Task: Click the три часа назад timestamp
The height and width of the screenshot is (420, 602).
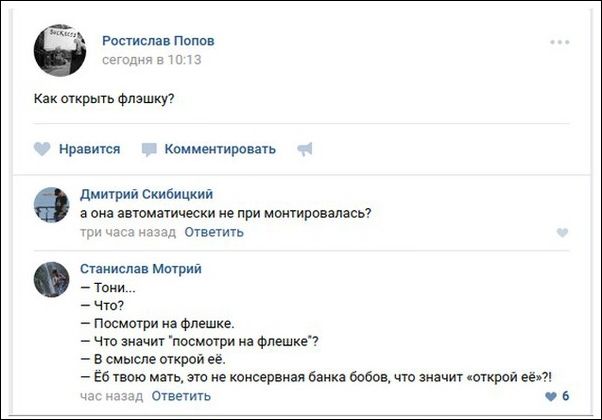Action: tap(127, 232)
